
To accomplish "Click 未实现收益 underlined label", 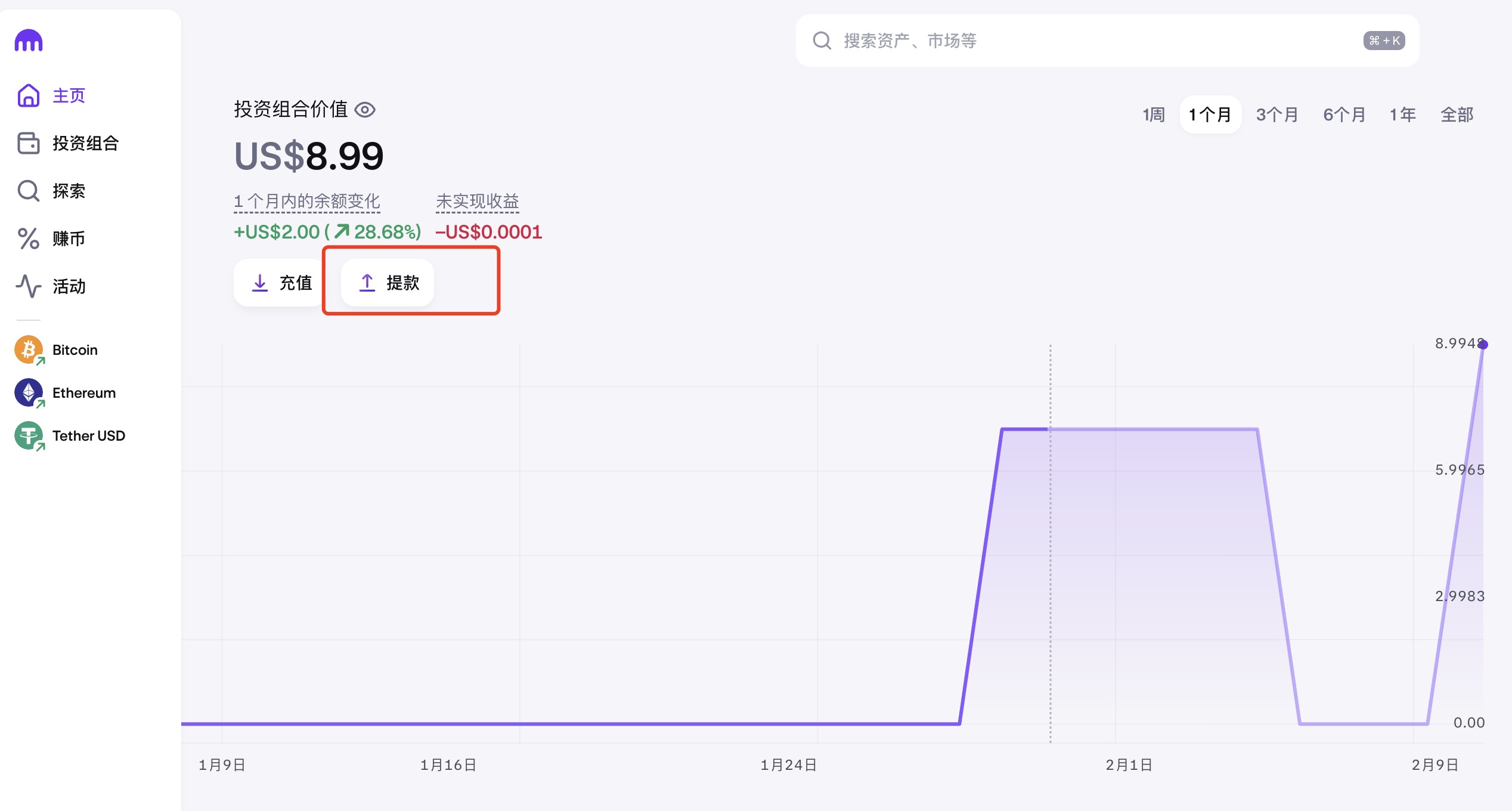I will pos(478,202).
